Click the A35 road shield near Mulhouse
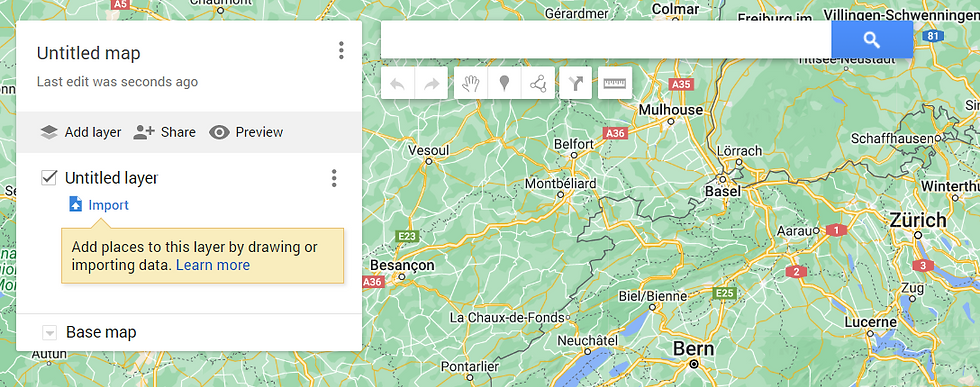The height and width of the screenshot is (387, 980). coord(680,83)
